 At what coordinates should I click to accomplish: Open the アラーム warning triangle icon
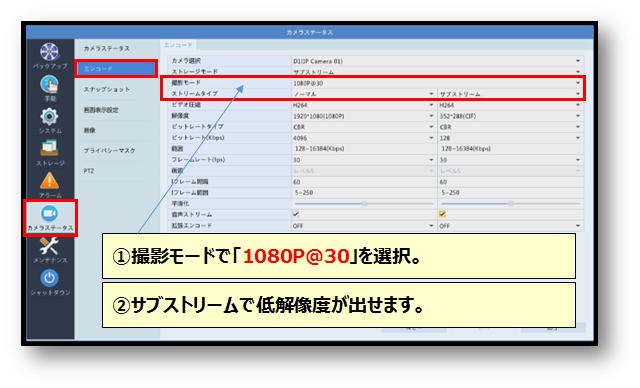pos(49,181)
